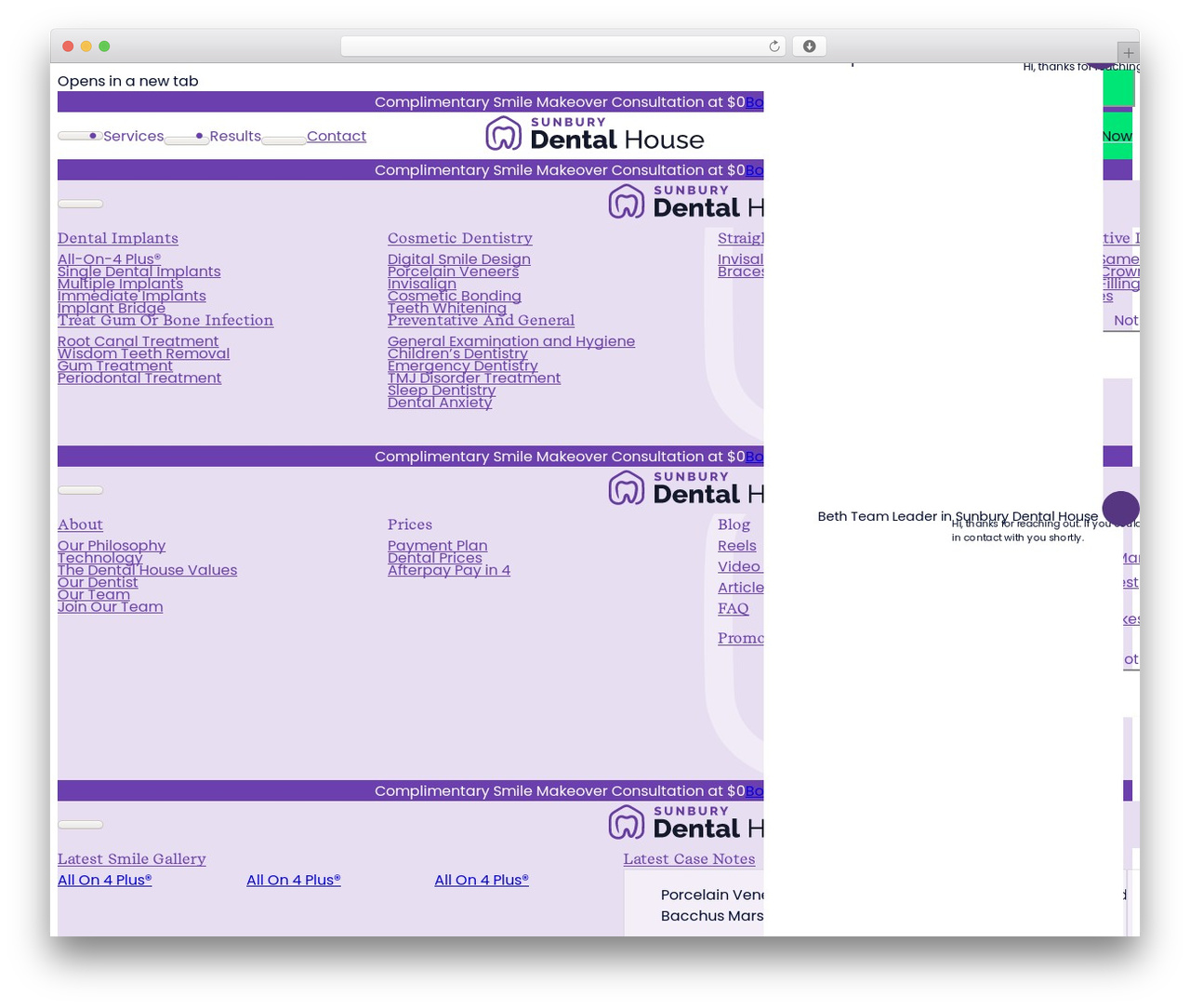The height and width of the screenshot is (1008, 1190).
Task: Read the Our Philosophy page link
Action: click(112, 546)
